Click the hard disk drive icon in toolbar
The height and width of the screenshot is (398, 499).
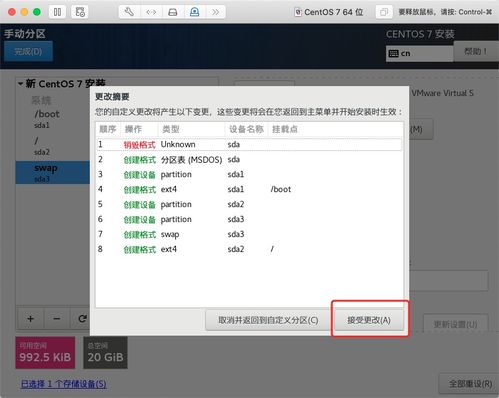point(173,12)
